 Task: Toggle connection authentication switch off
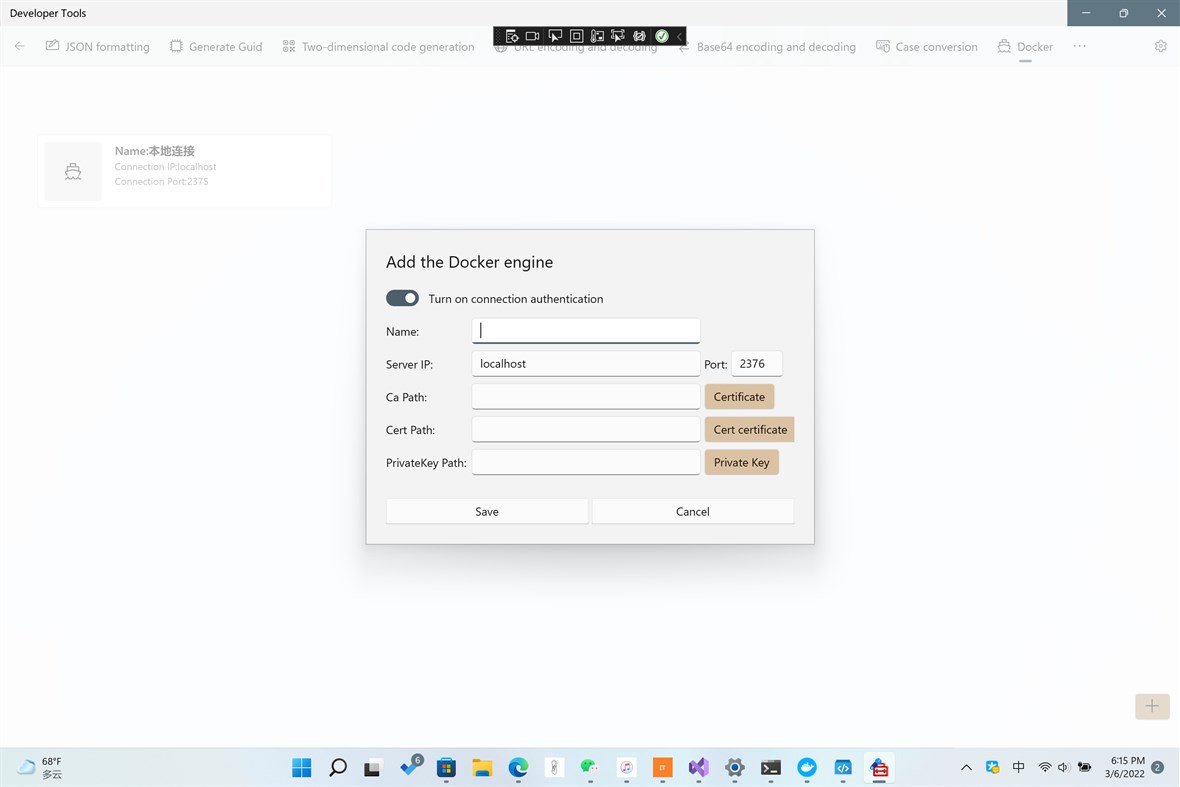point(402,298)
